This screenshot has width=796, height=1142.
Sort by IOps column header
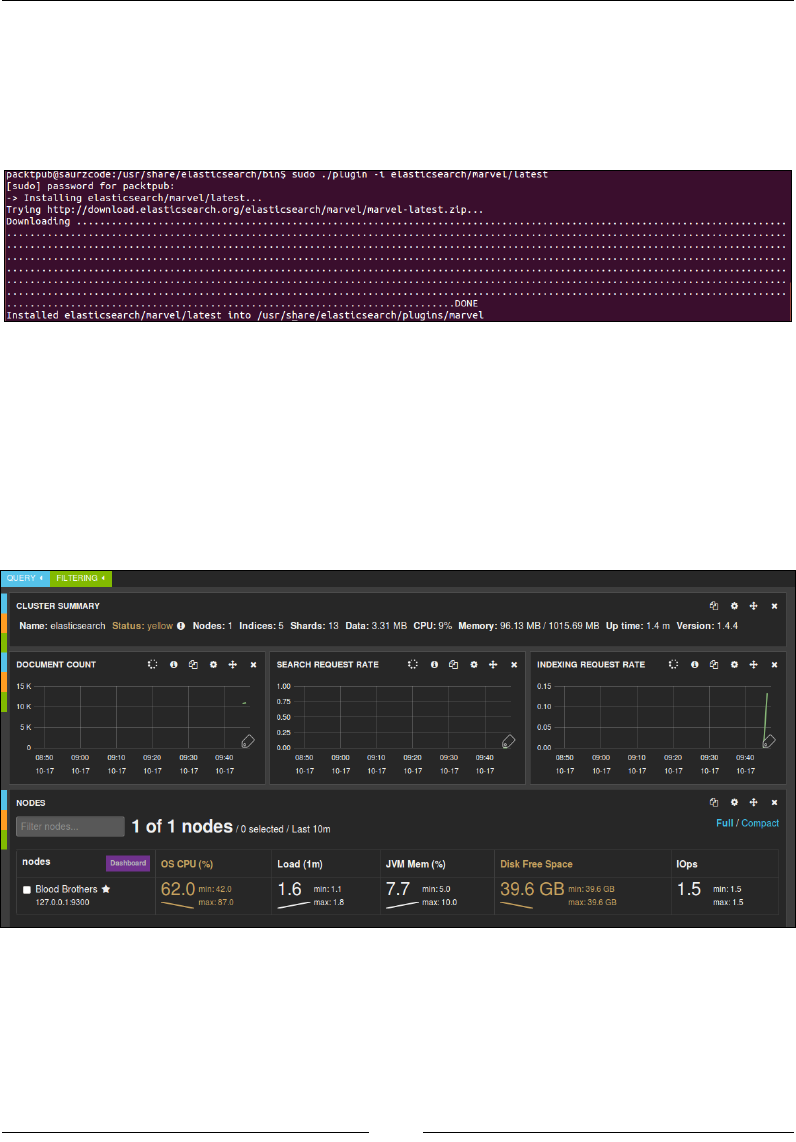tap(687, 864)
